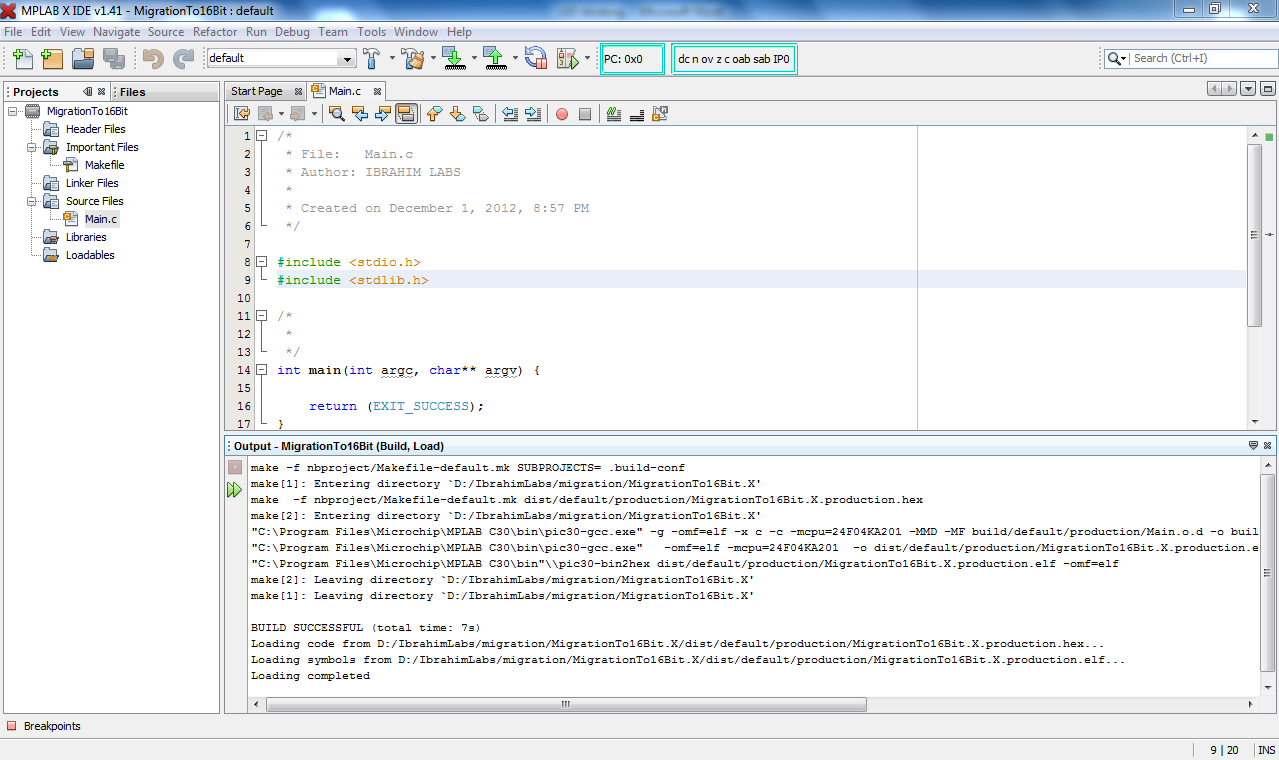Click the Save All icon
1279x760 pixels.
click(x=115, y=58)
